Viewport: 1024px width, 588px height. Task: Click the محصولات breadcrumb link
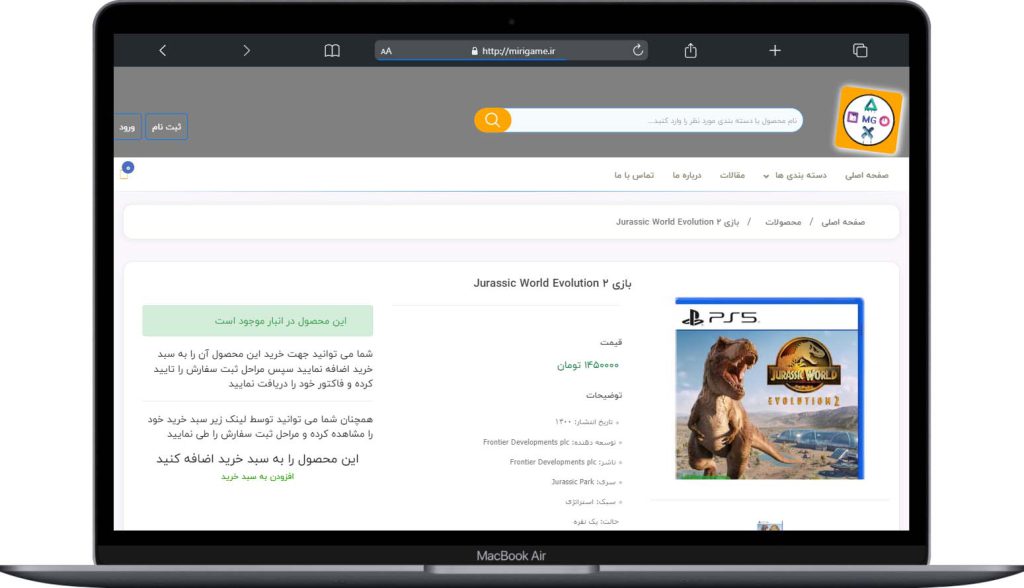(x=783, y=222)
